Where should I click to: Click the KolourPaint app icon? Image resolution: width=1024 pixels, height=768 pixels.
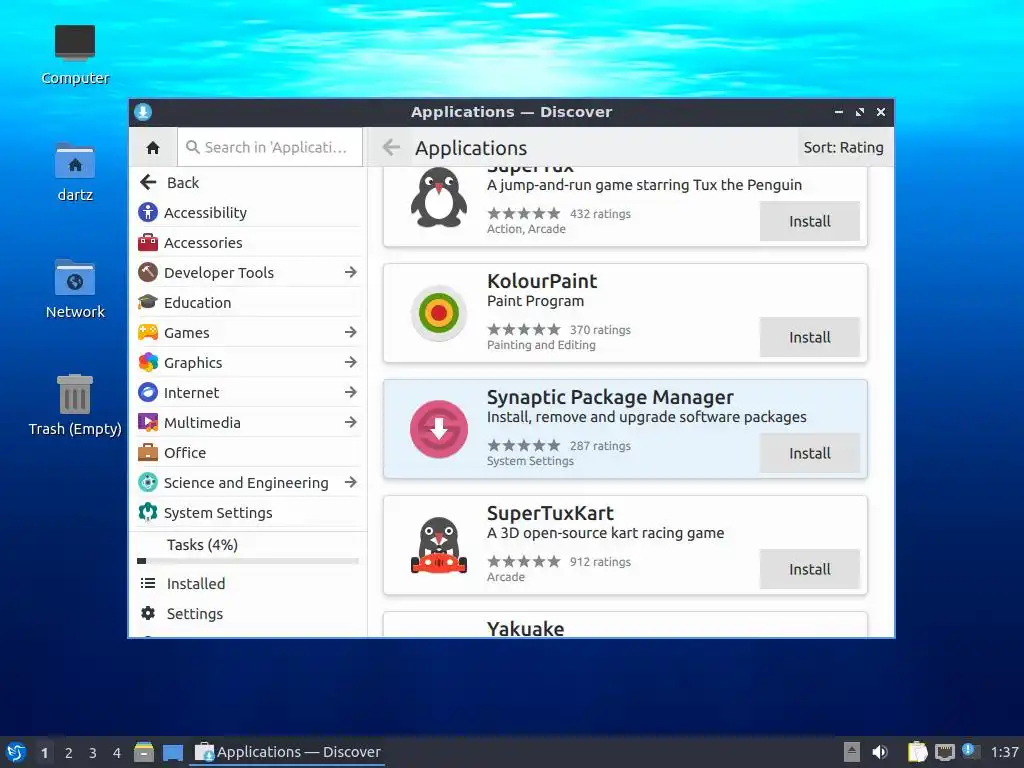pos(439,313)
